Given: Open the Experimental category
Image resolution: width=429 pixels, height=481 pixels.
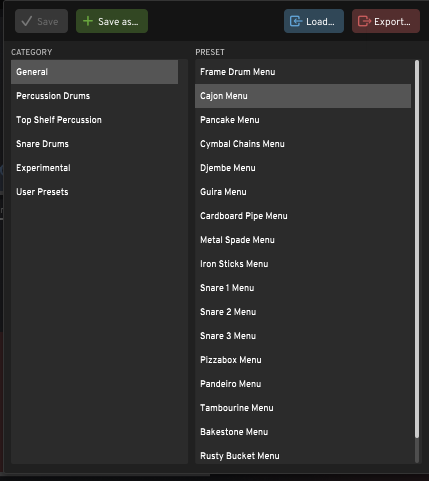Looking at the screenshot, I should (94, 168).
